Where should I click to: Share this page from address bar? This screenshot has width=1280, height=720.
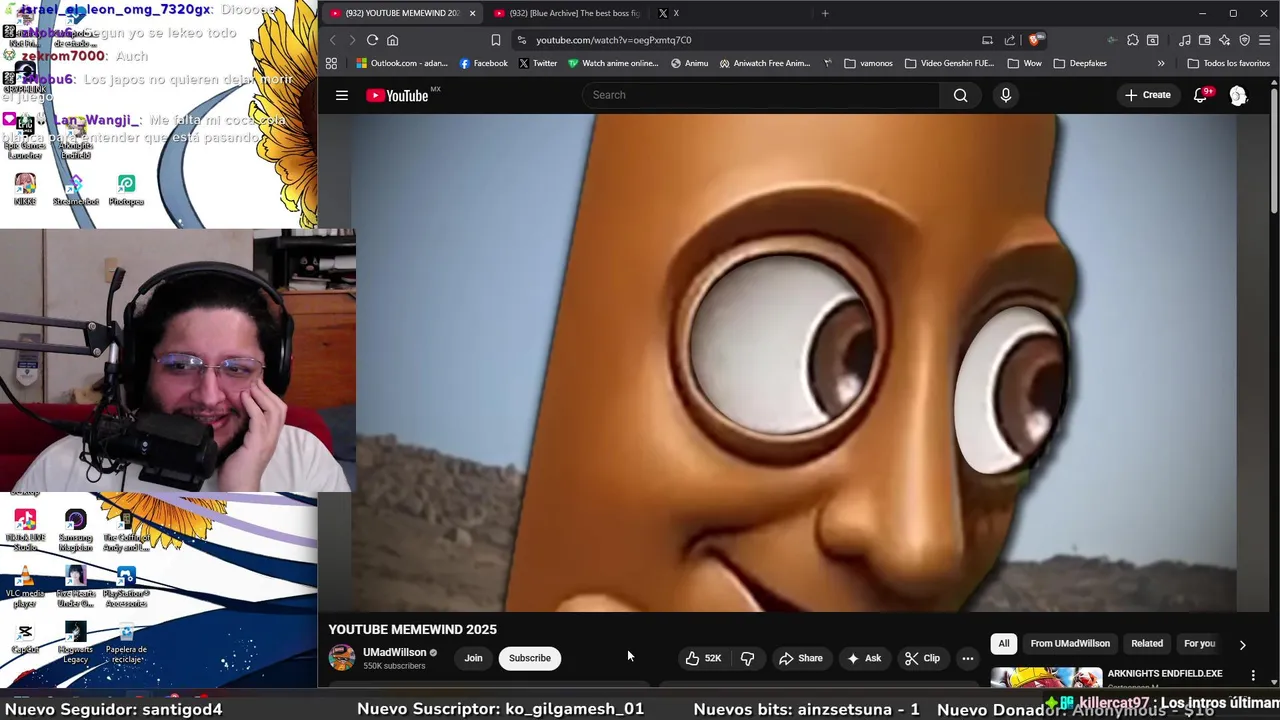[1009, 40]
